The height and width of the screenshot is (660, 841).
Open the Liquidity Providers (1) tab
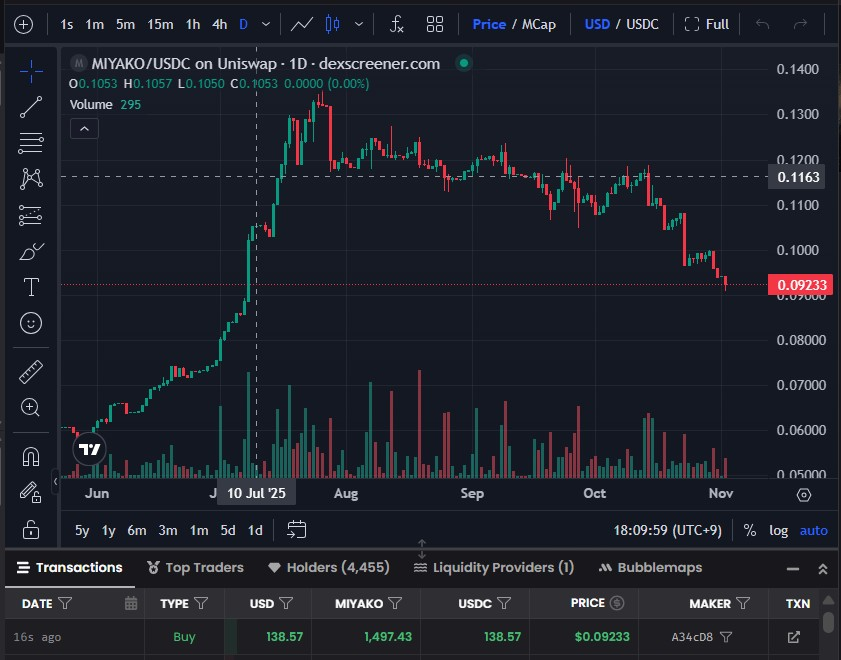click(494, 567)
